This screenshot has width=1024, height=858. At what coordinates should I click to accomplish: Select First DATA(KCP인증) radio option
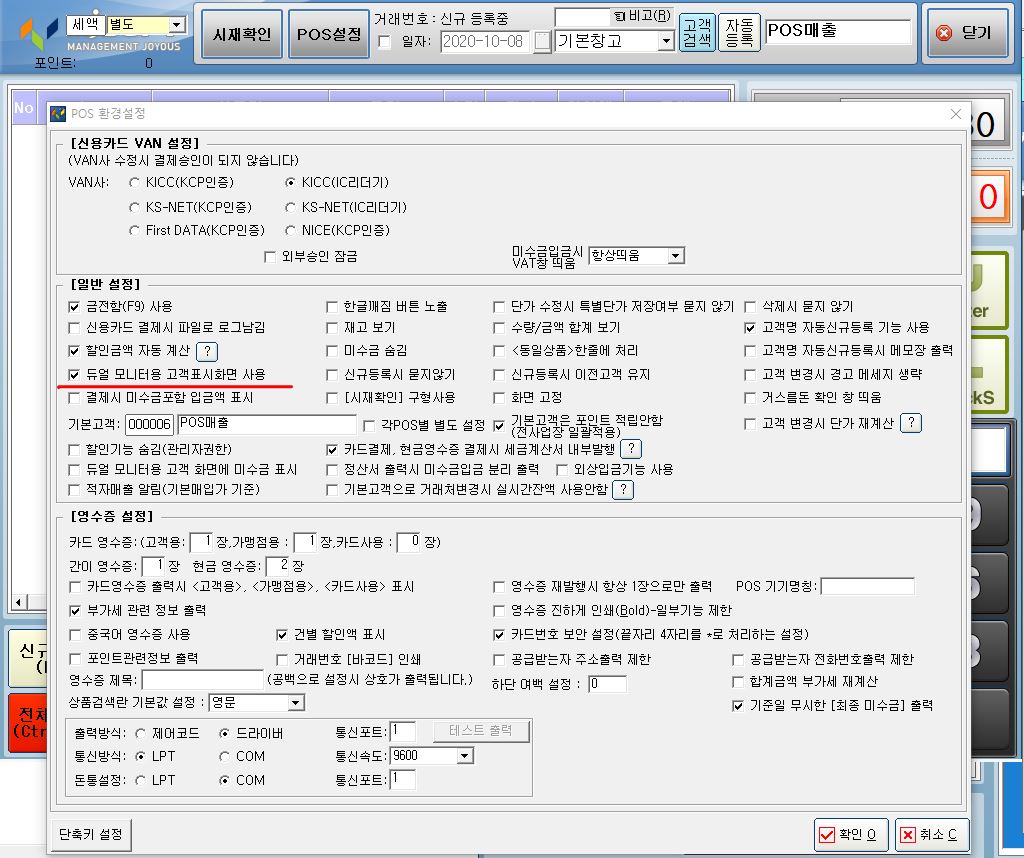pos(135,230)
